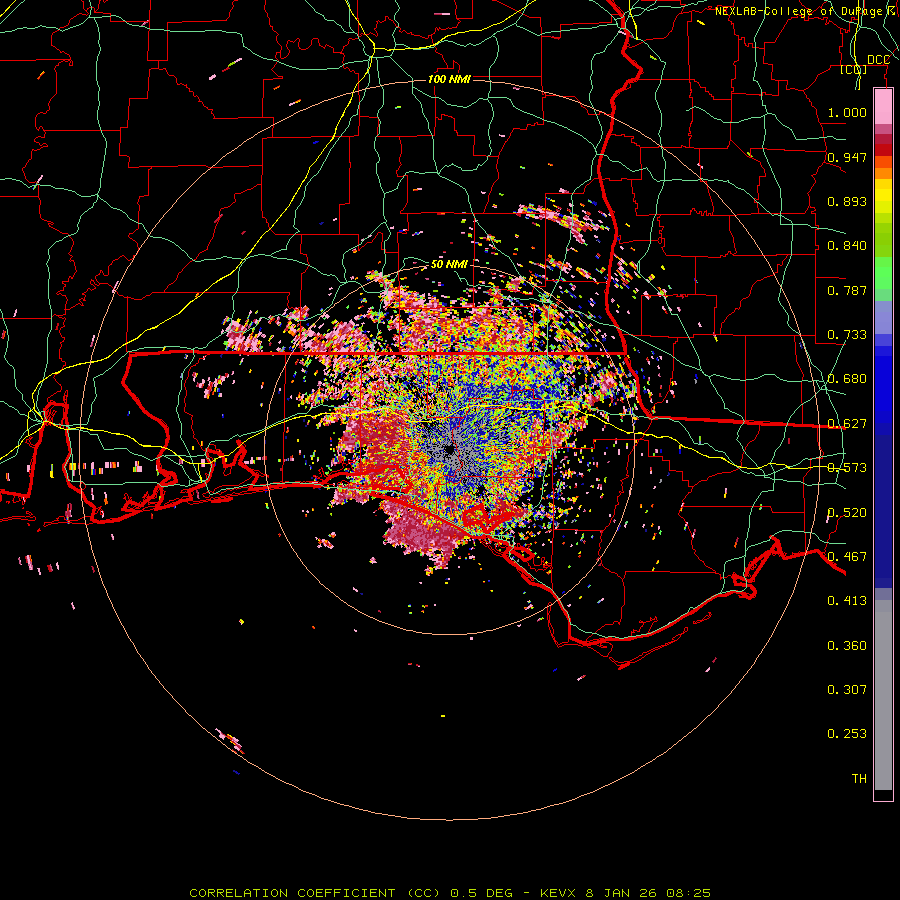Select the 0.573 scale value

click(847, 468)
